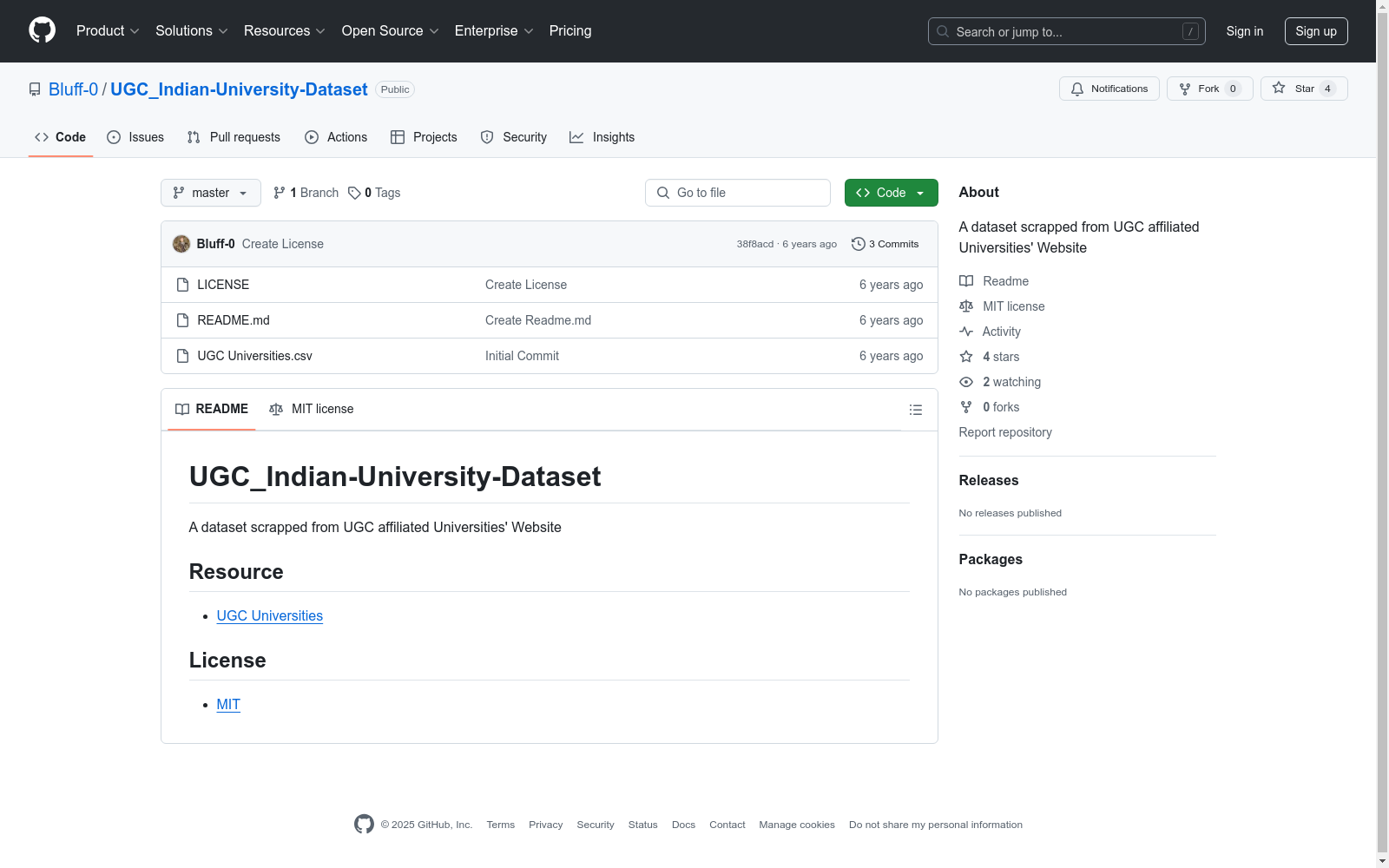1389x868 pixels.
Task: Follow the MIT link under License
Action: pos(228,705)
